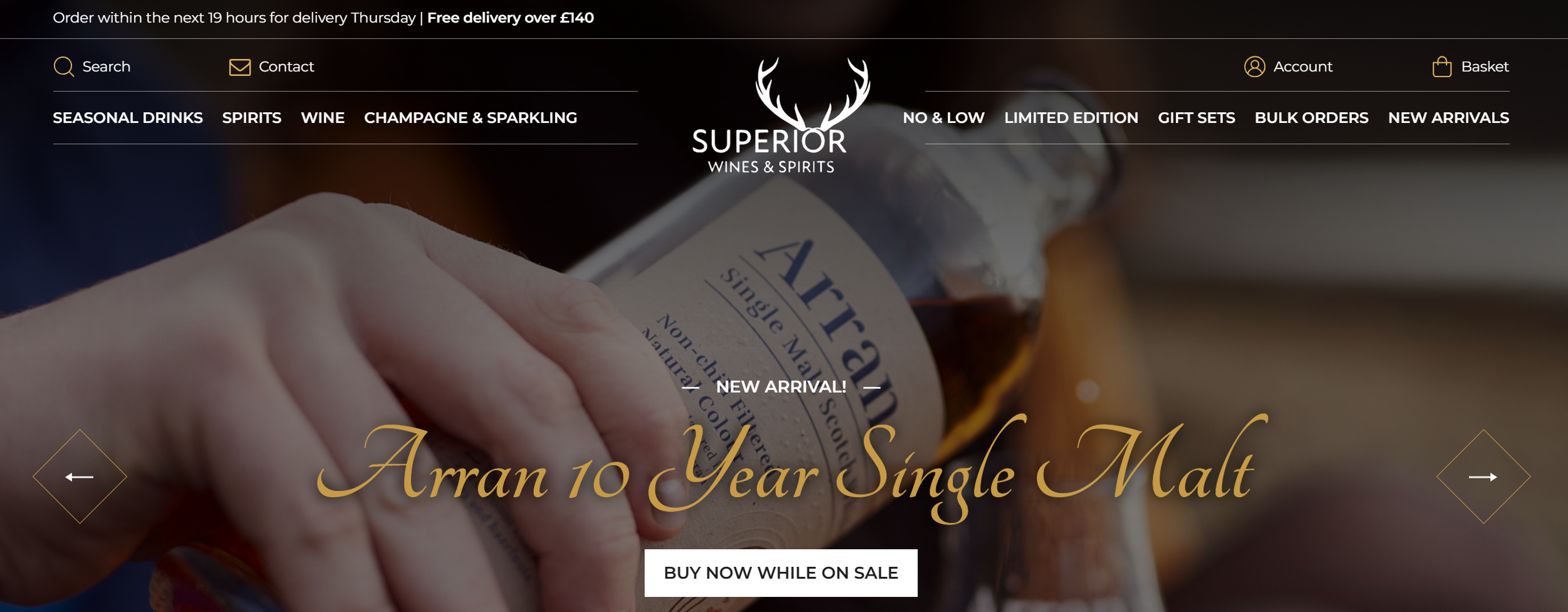Click Buy Now While On Sale button
Image resolution: width=1568 pixels, height=612 pixels.
point(781,573)
